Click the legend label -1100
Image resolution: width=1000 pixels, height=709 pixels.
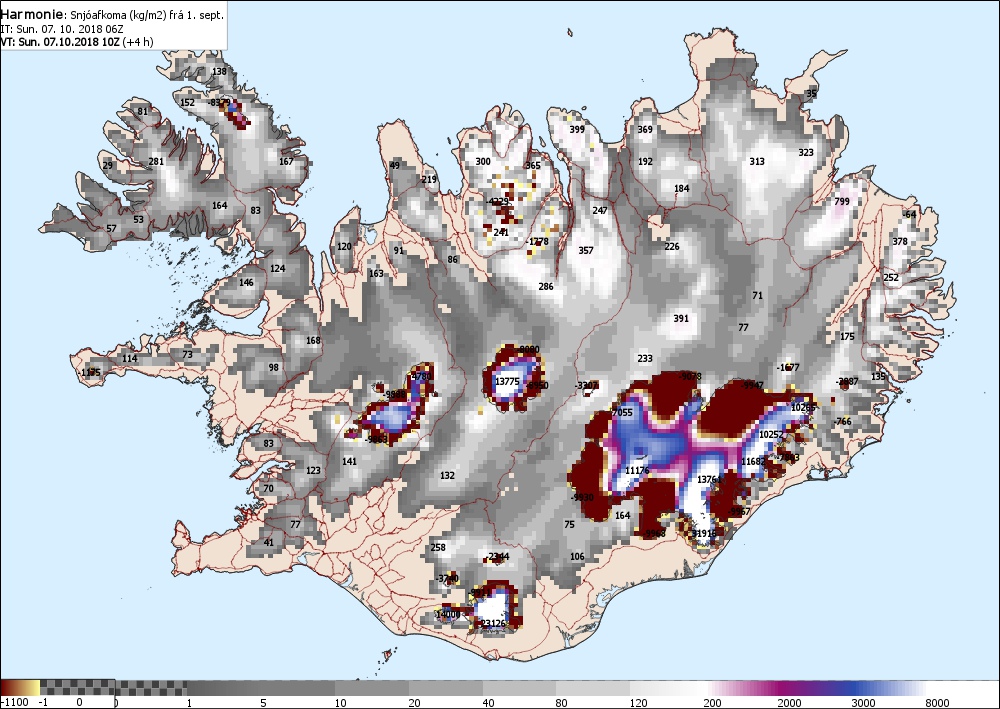click(15, 703)
